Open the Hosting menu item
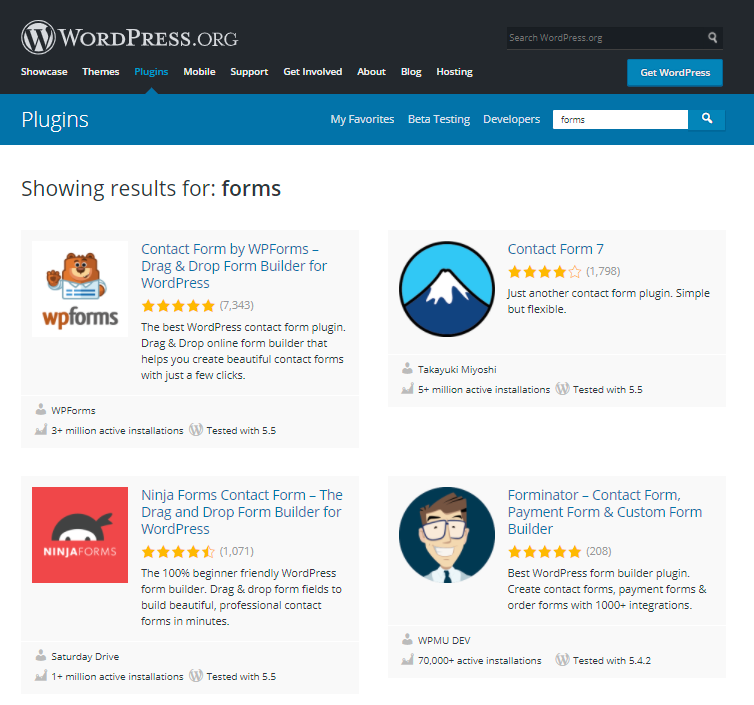754x705 pixels. [454, 72]
